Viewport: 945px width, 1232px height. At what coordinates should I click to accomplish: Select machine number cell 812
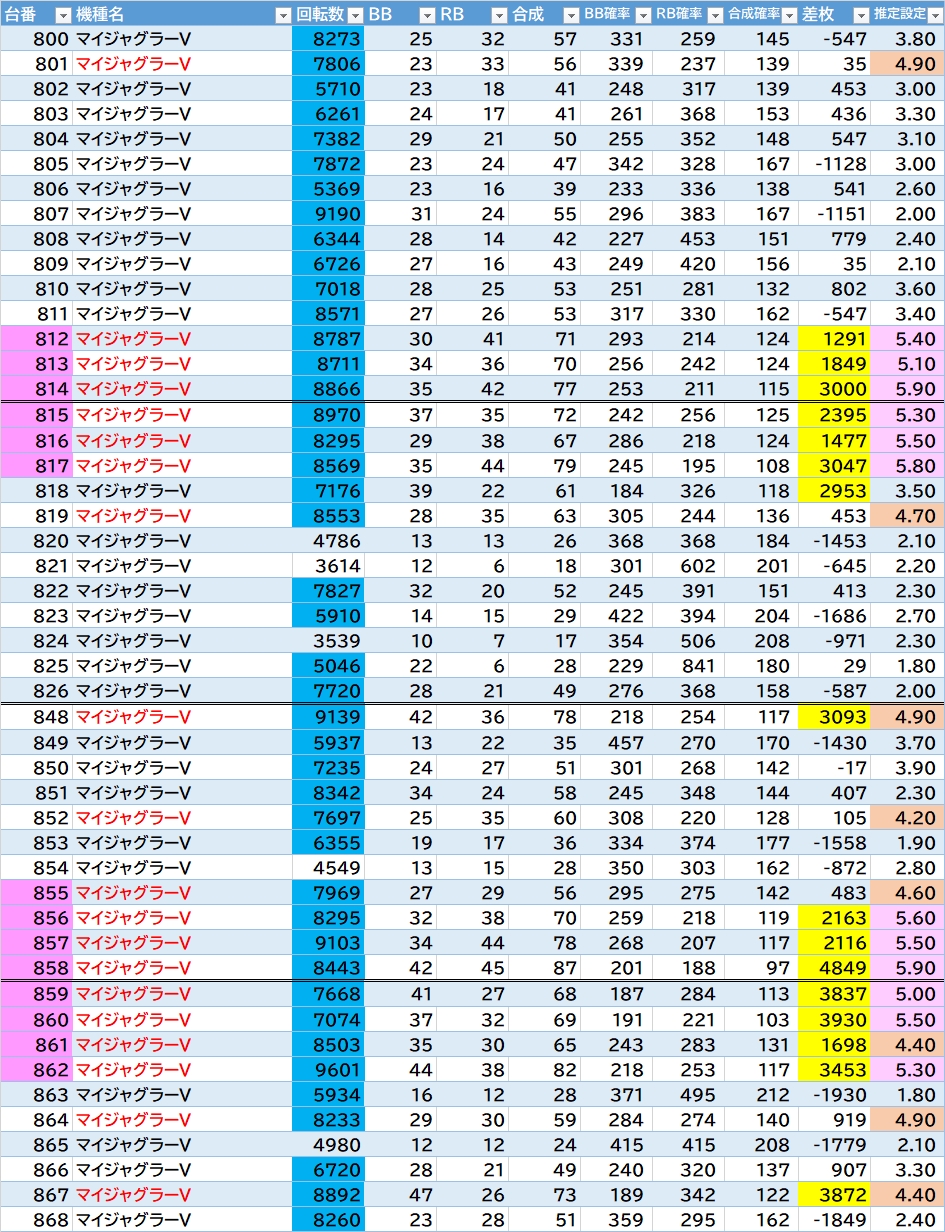click(36, 339)
